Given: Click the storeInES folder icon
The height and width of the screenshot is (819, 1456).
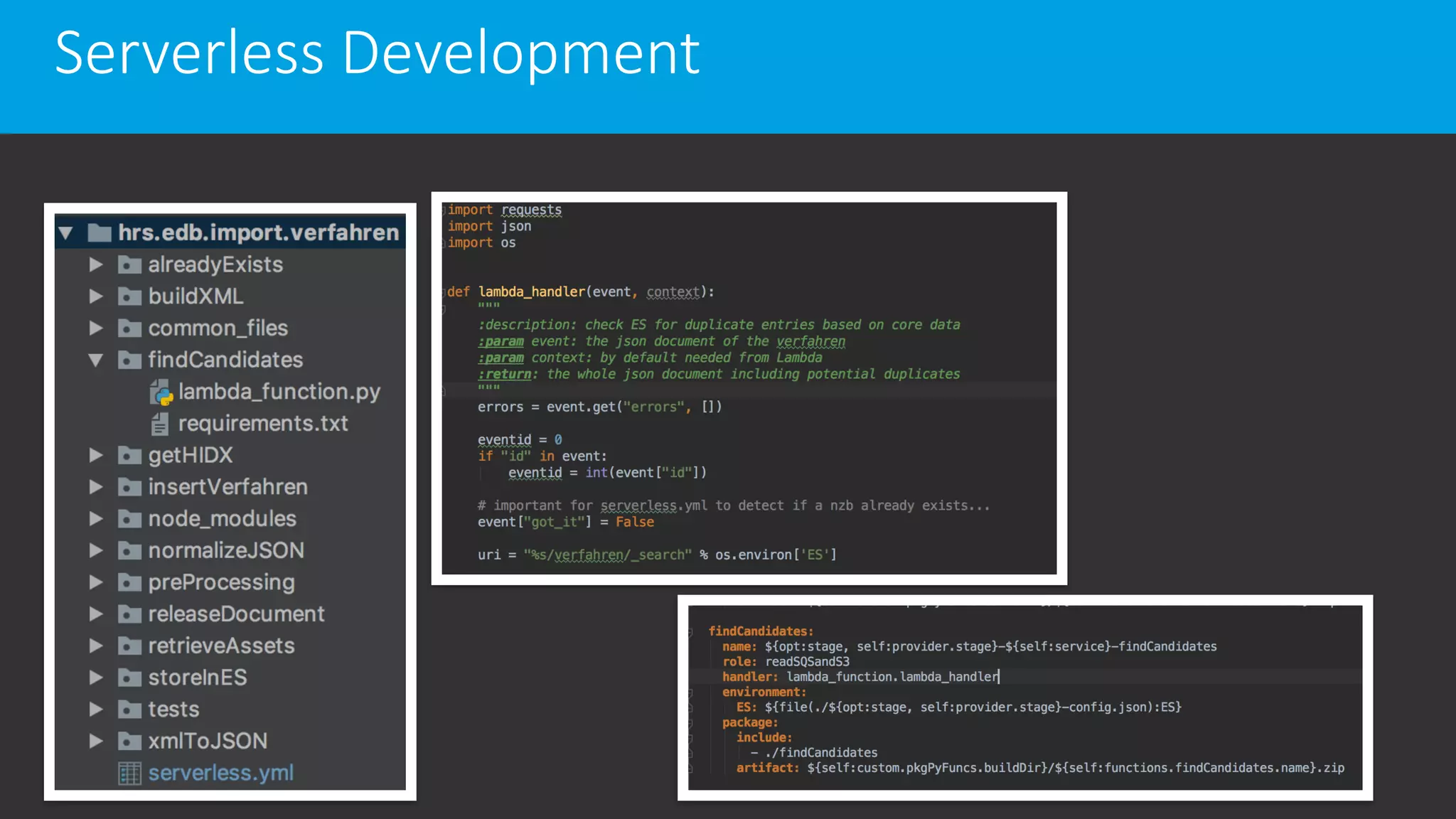Looking at the screenshot, I should 129,678.
